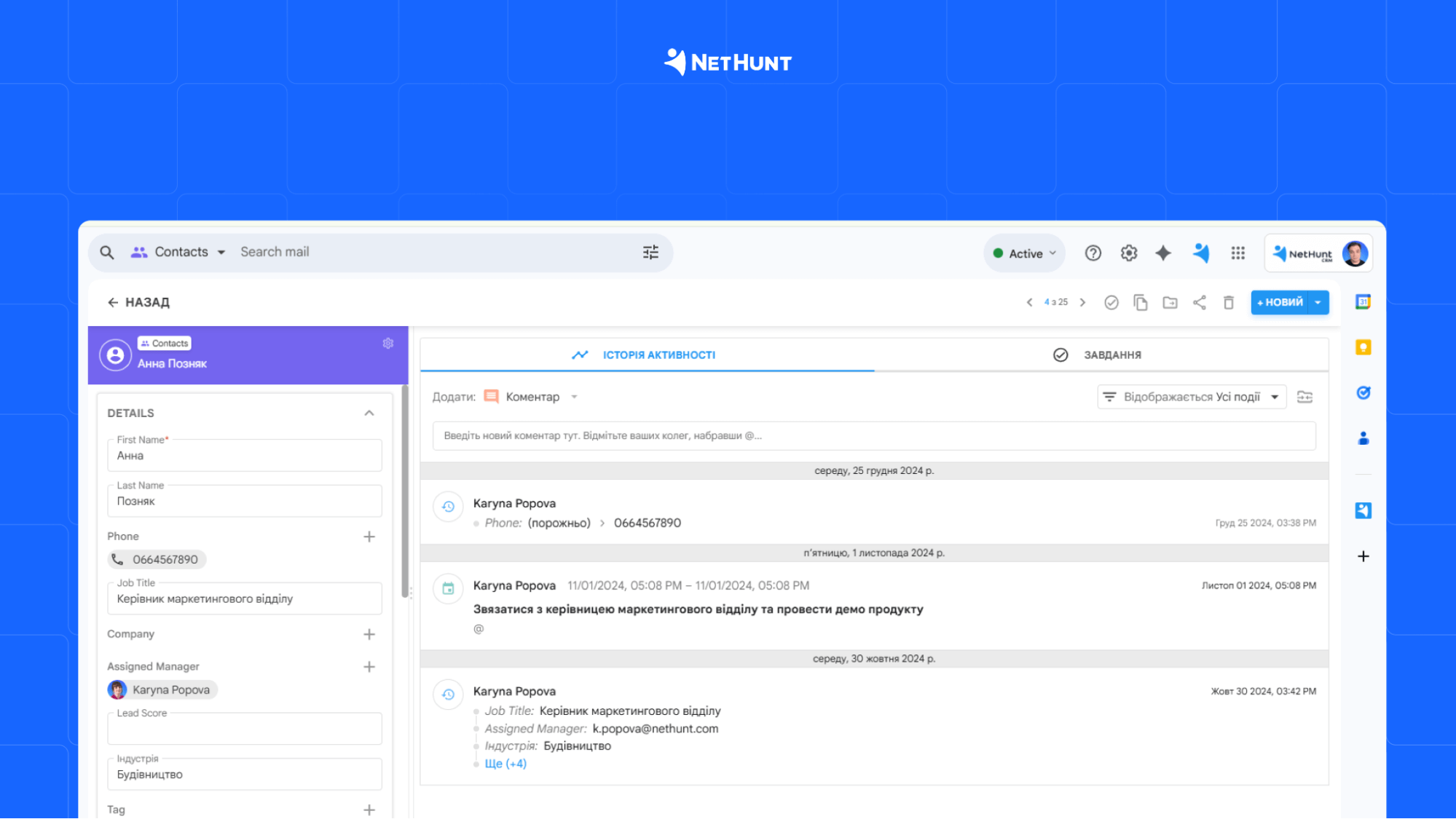The height and width of the screenshot is (819, 1456).
Task: Click the NetHunt CRM account logo
Action: (x=1302, y=253)
